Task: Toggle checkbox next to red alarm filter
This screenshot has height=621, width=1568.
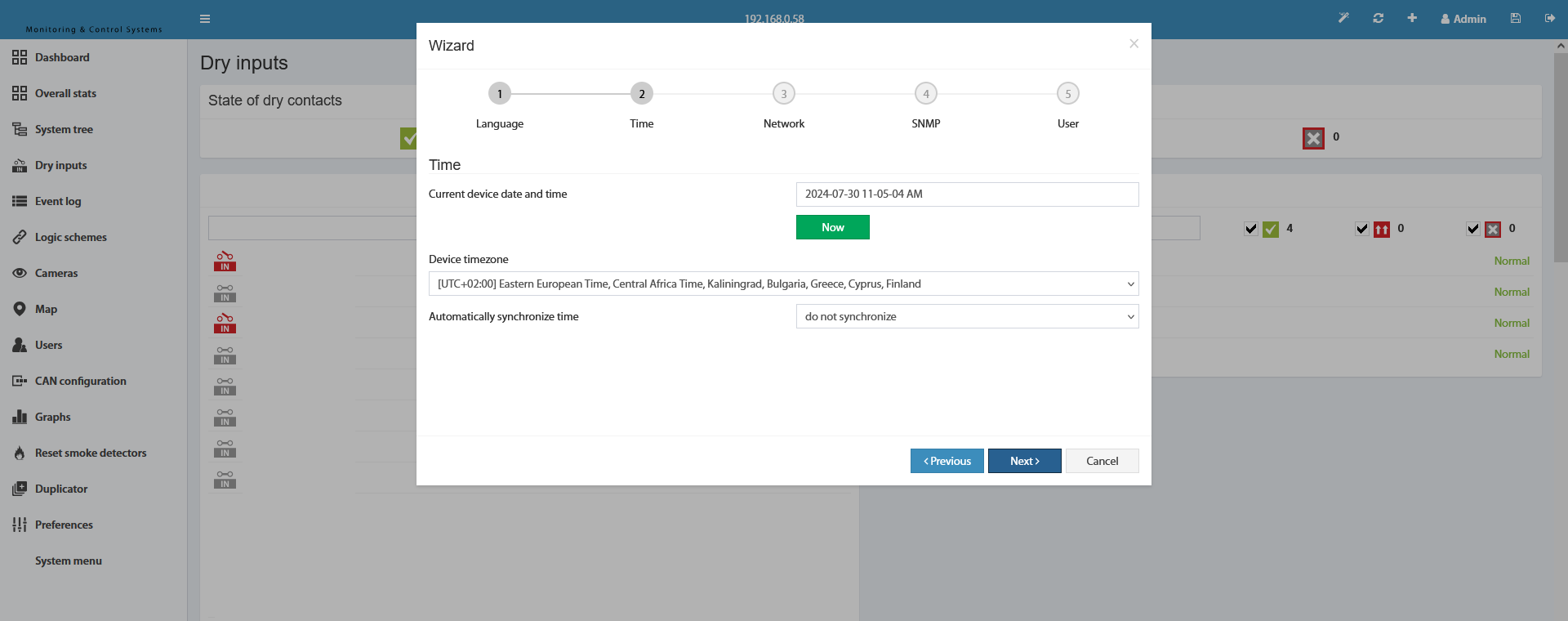Action: click(1361, 229)
